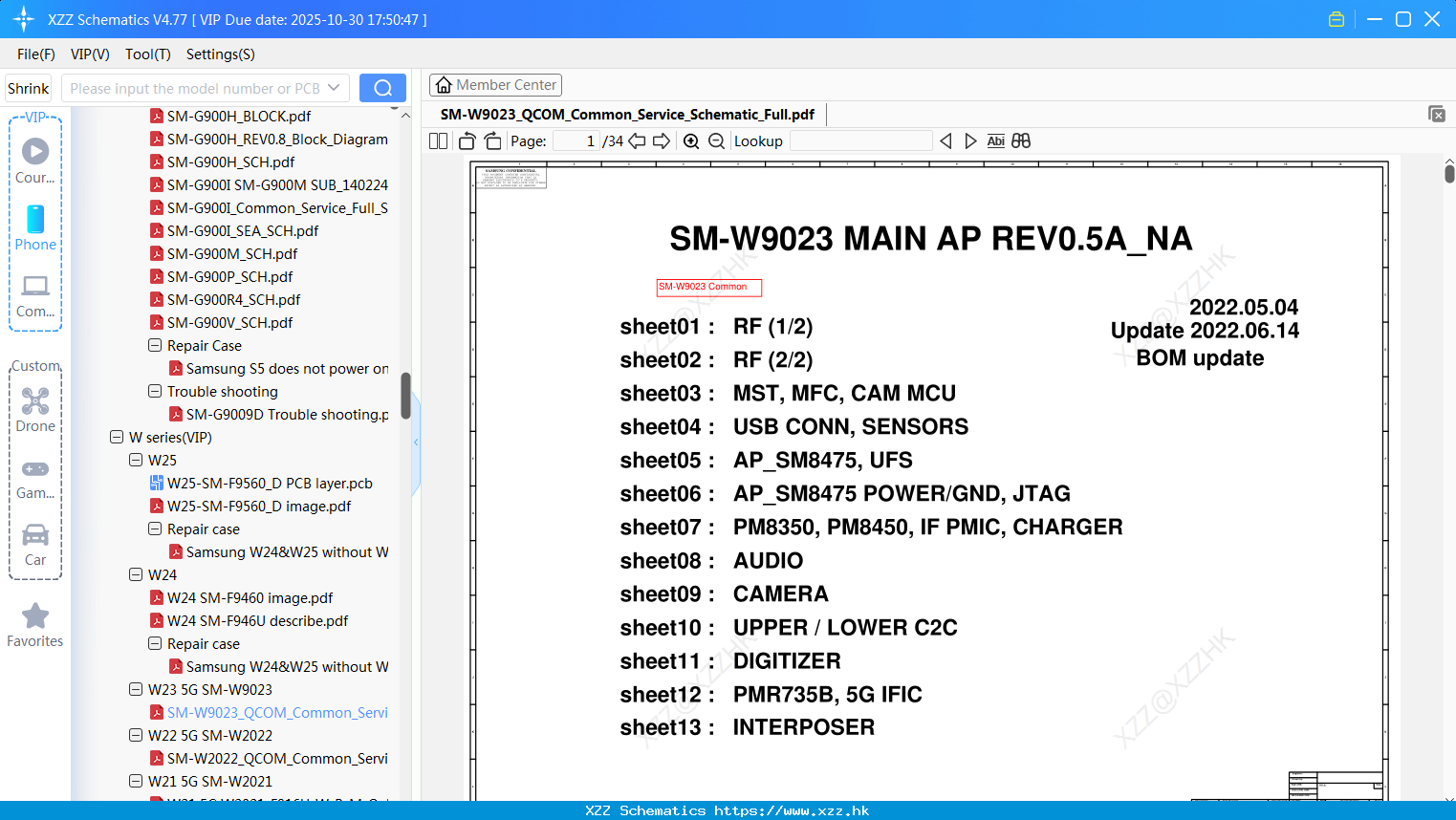Collapse the W24 tree node

[x=136, y=575]
